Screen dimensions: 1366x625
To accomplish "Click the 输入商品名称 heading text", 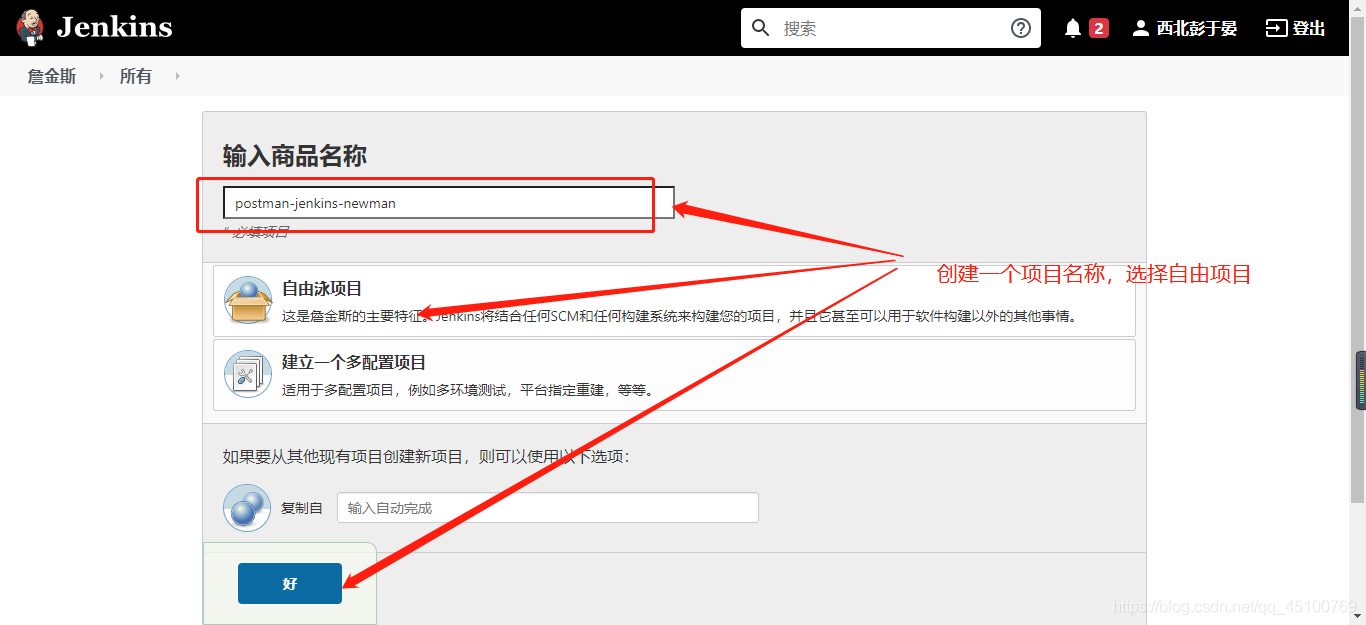I will [x=295, y=156].
